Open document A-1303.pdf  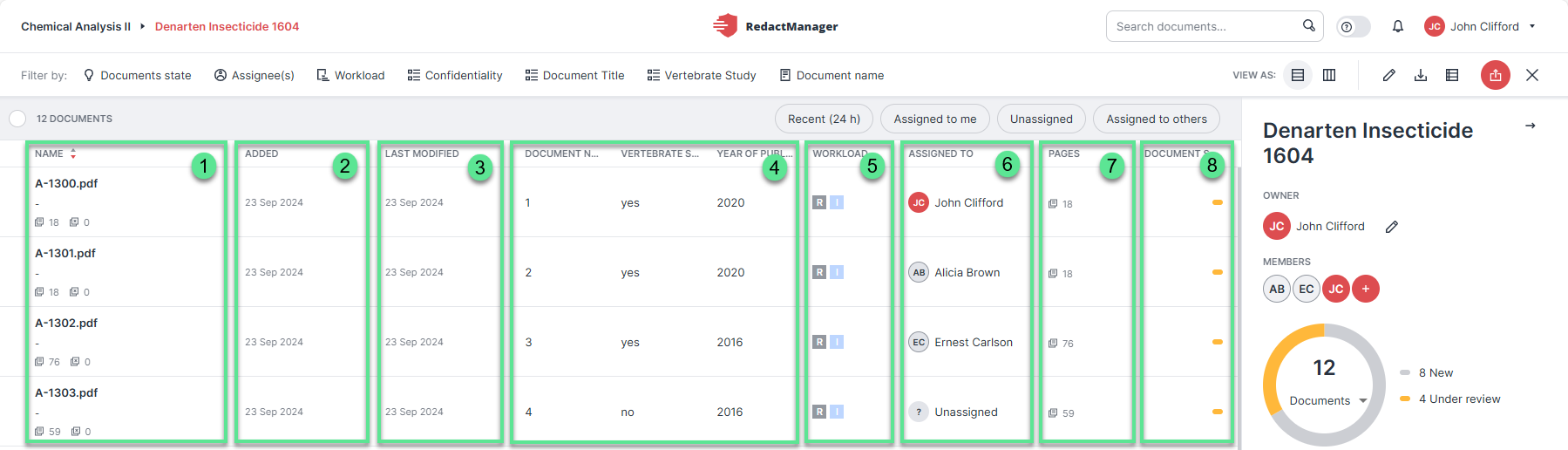tap(66, 392)
